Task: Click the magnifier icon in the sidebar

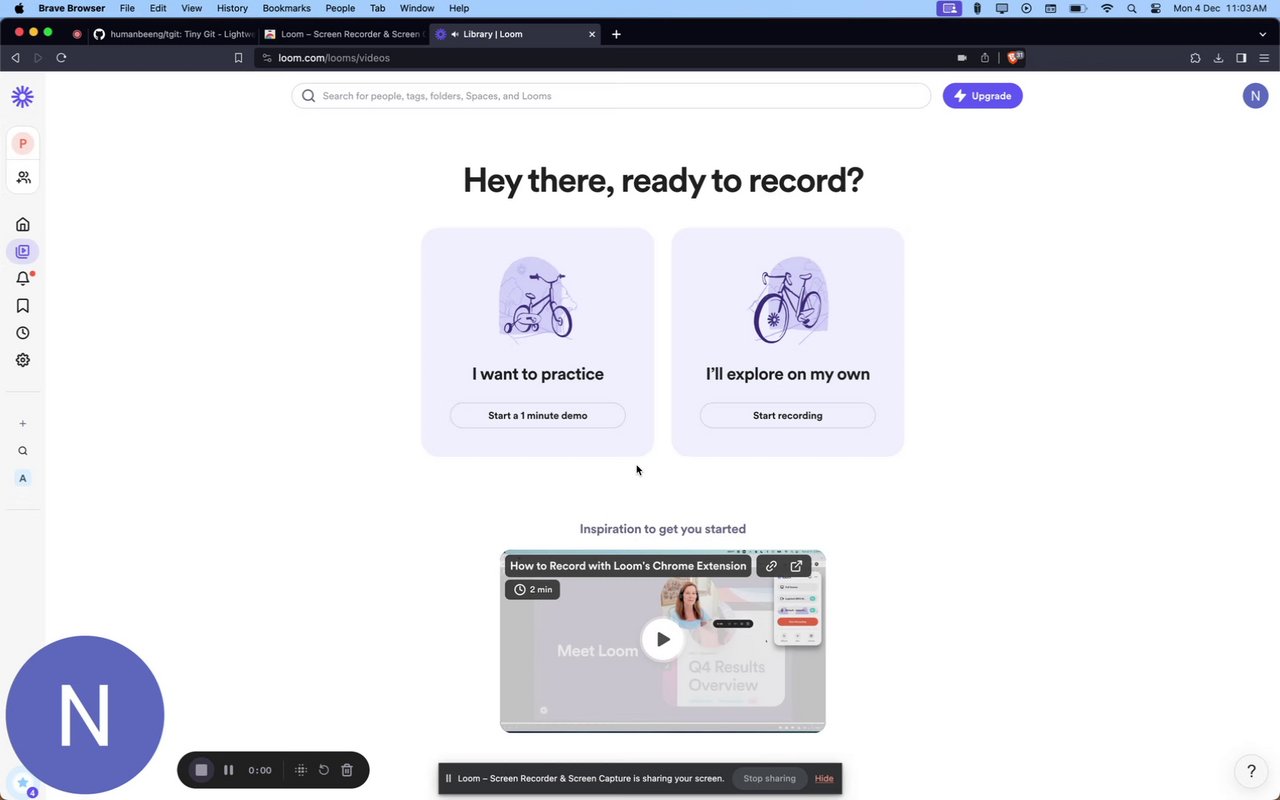Action: point(22,451)
